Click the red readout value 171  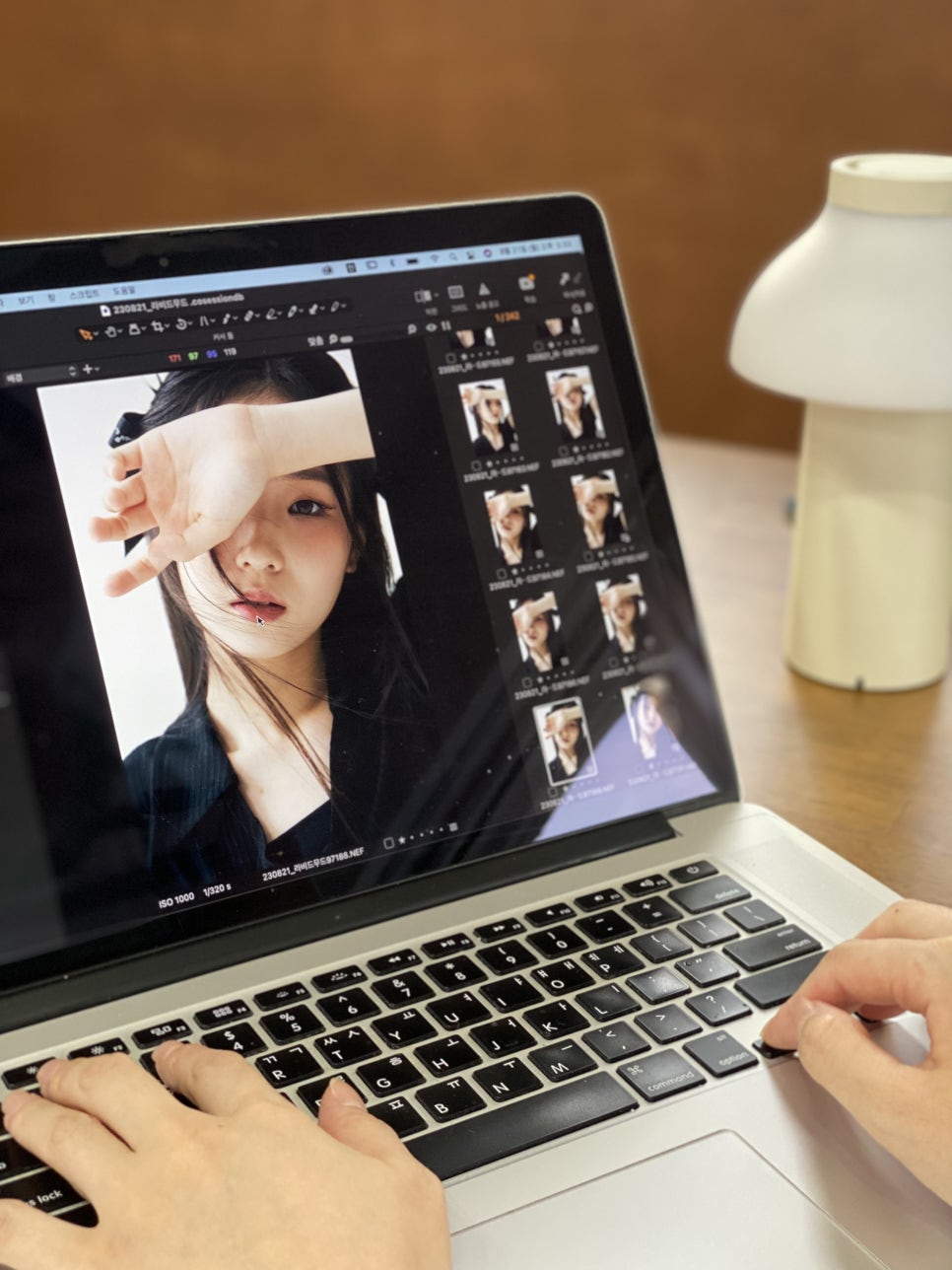coord(174,358)
